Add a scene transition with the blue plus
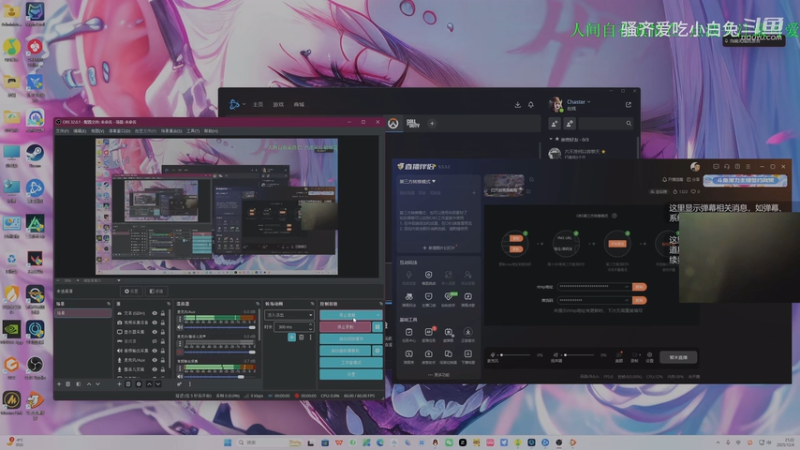 click(292, 337)
